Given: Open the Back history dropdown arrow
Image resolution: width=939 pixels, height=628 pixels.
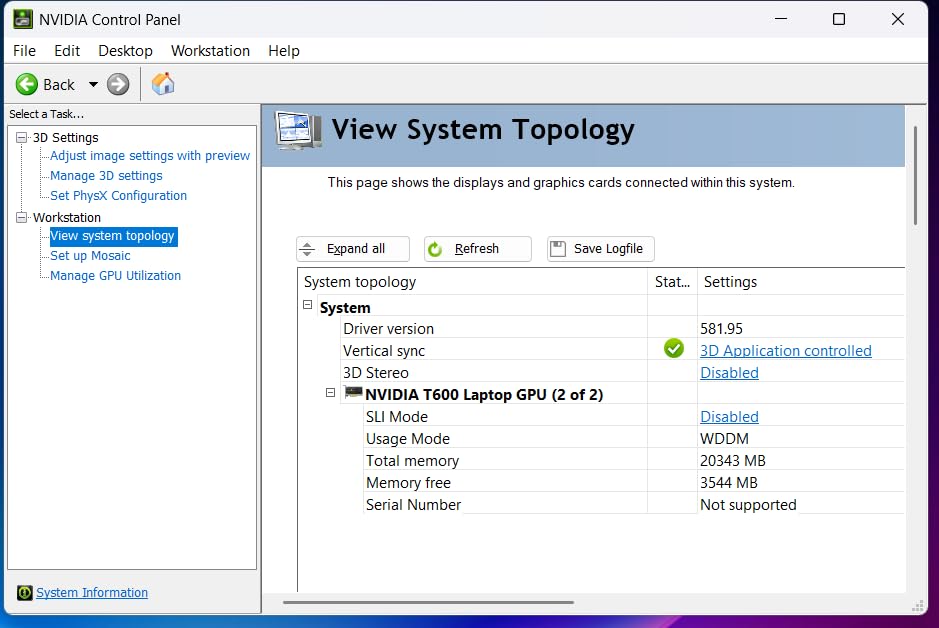Looking at the screenshot, I should (93, 85).
